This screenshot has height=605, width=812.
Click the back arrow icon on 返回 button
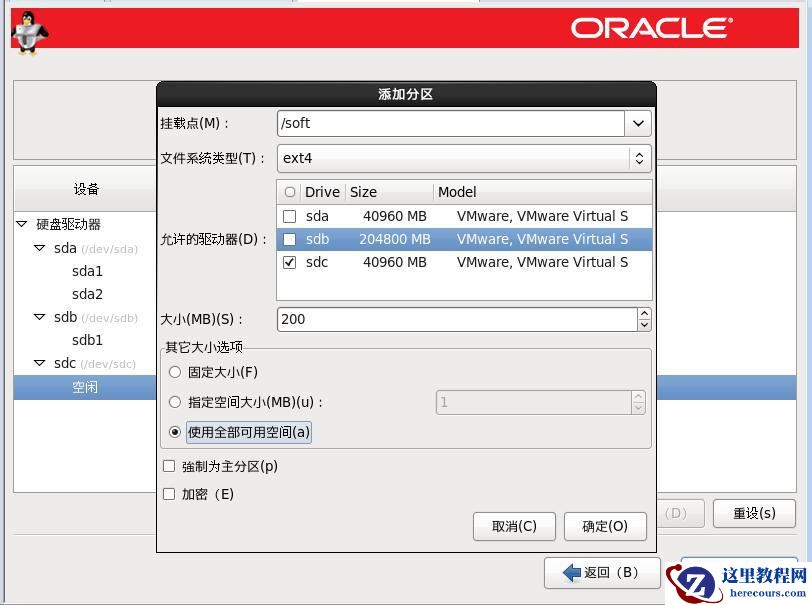[x=572, y=572]
